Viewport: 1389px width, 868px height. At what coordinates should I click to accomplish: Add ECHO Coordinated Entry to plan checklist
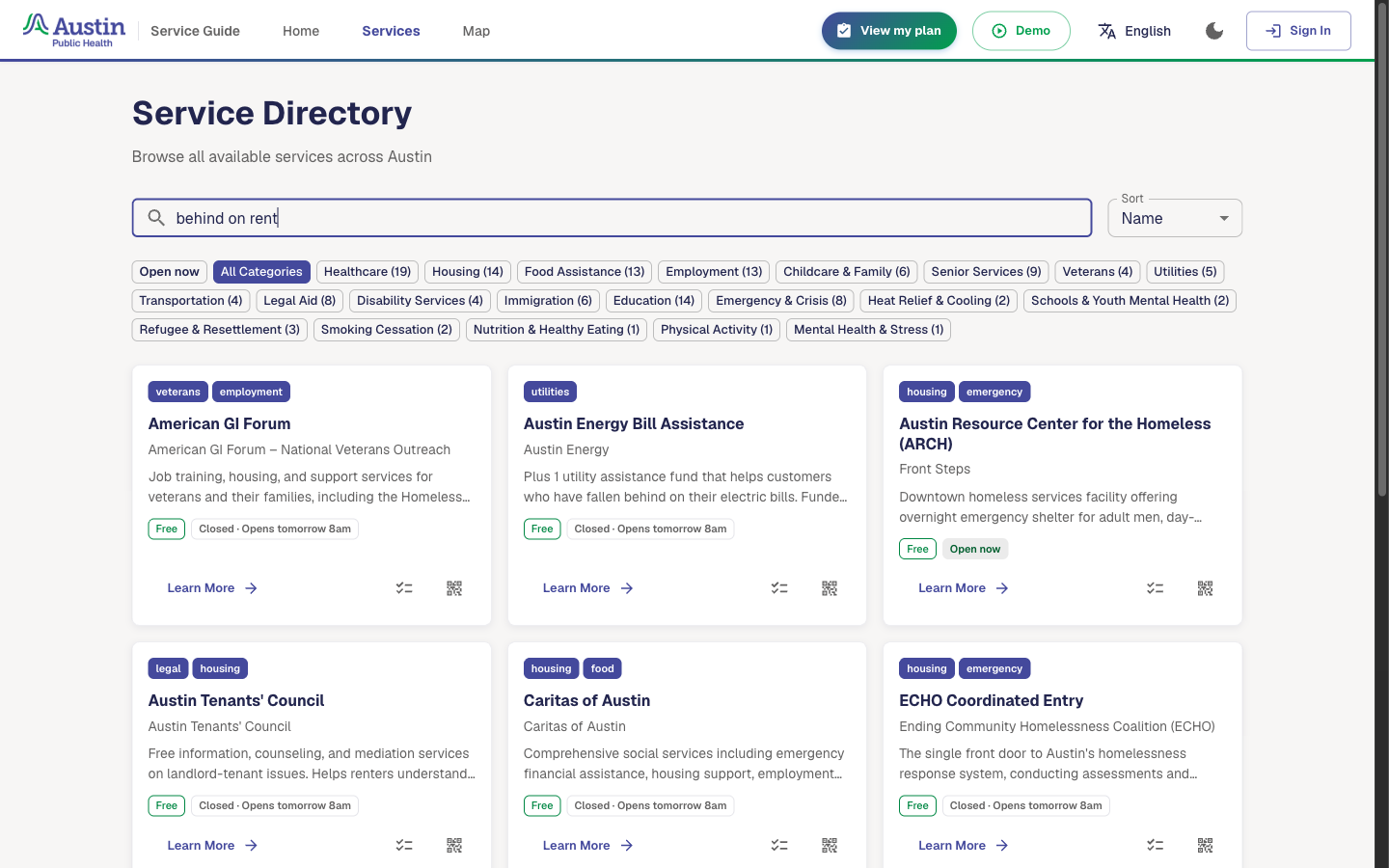pyautogui.click(x=1155, y=846)
